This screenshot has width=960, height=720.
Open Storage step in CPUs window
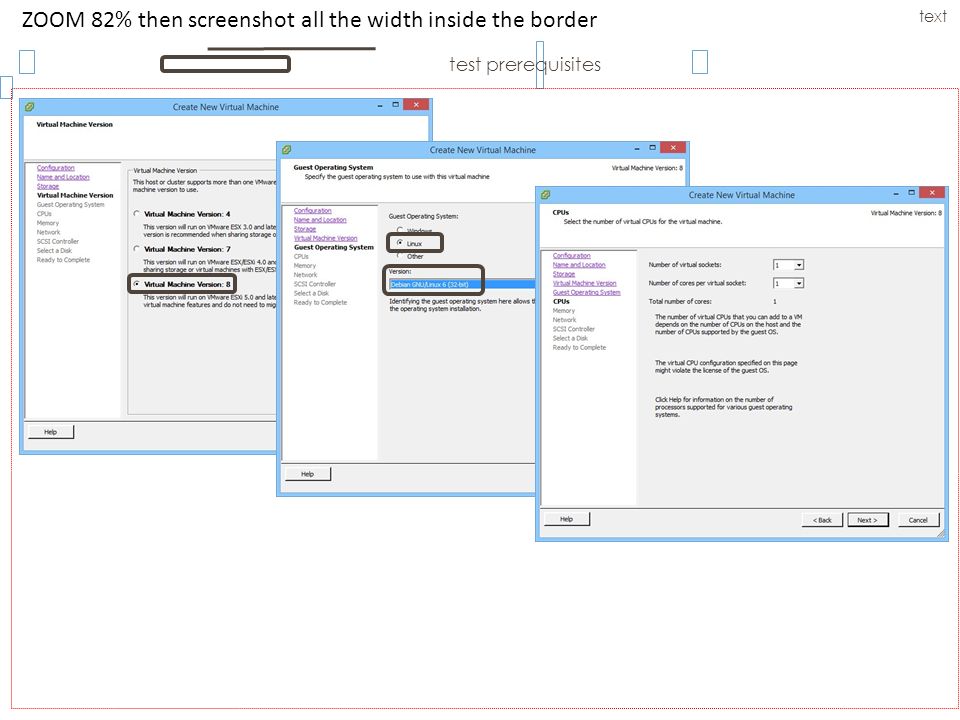pyautogui.click(x=563, y=274)
